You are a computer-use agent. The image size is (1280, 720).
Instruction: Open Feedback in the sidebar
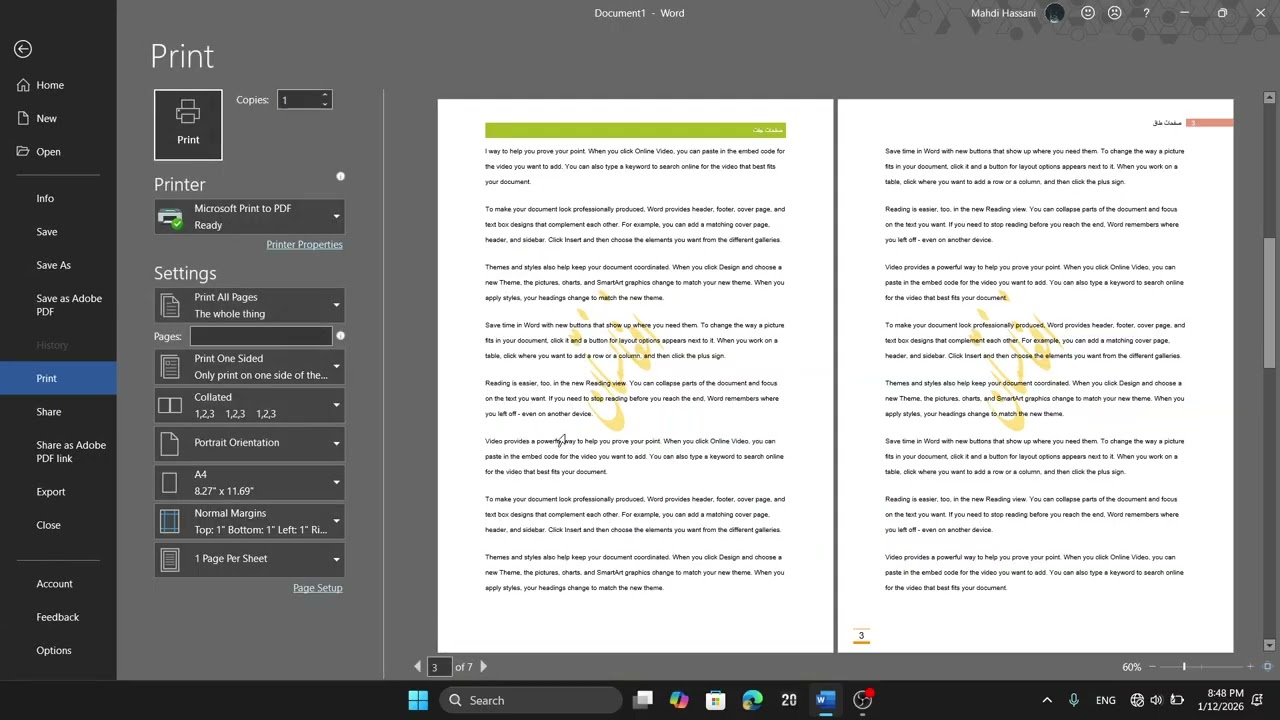[x=58, y=617]
